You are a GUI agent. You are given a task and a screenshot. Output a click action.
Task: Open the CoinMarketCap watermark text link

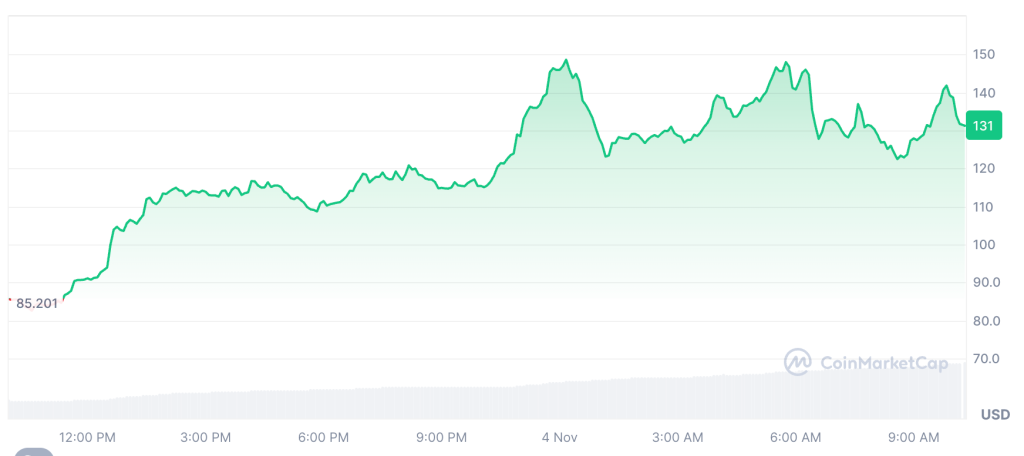click(x=883, y=363)
